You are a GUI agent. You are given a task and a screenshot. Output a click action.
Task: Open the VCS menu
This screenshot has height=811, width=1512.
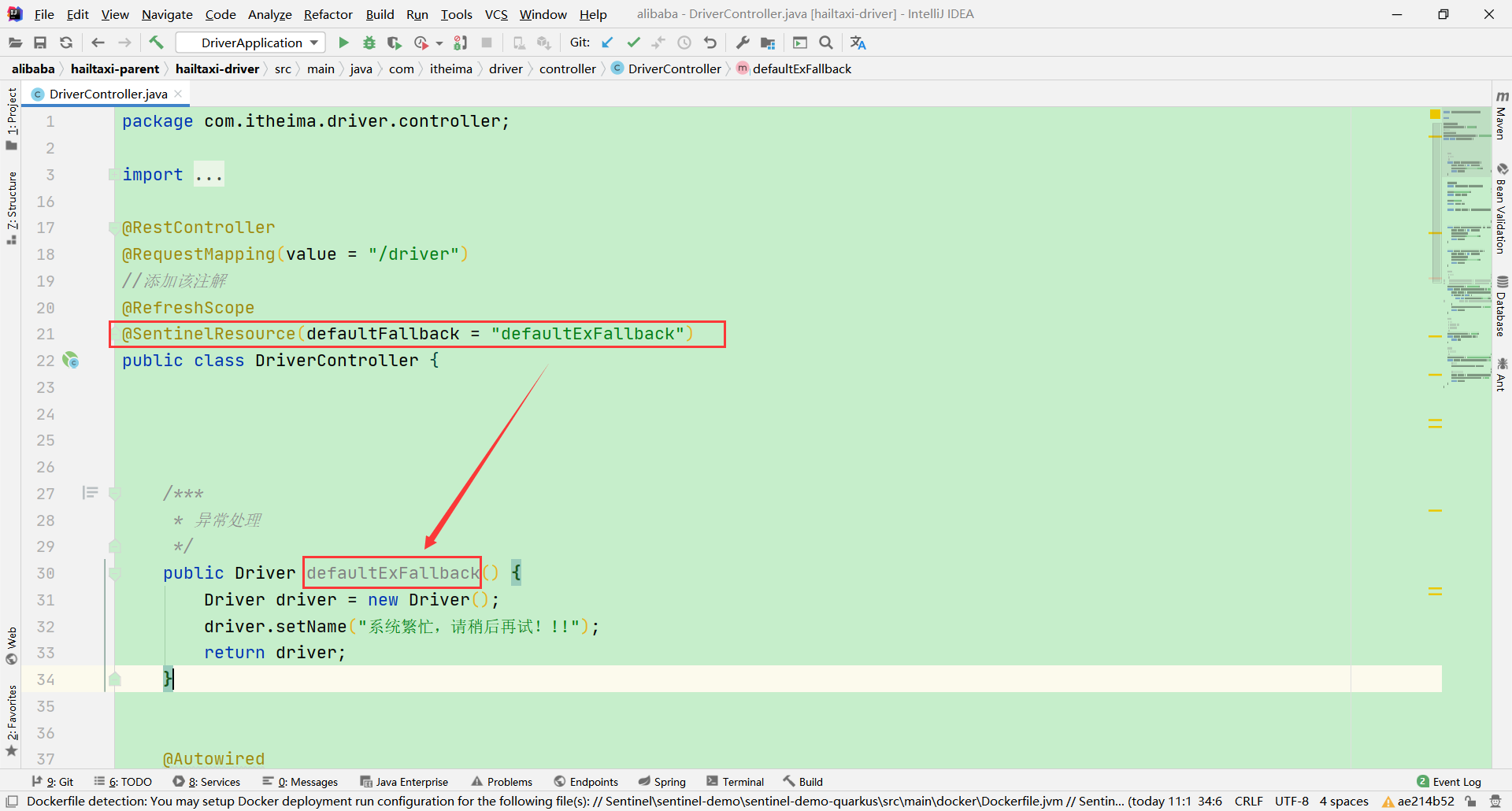click(x=496, y=14)
